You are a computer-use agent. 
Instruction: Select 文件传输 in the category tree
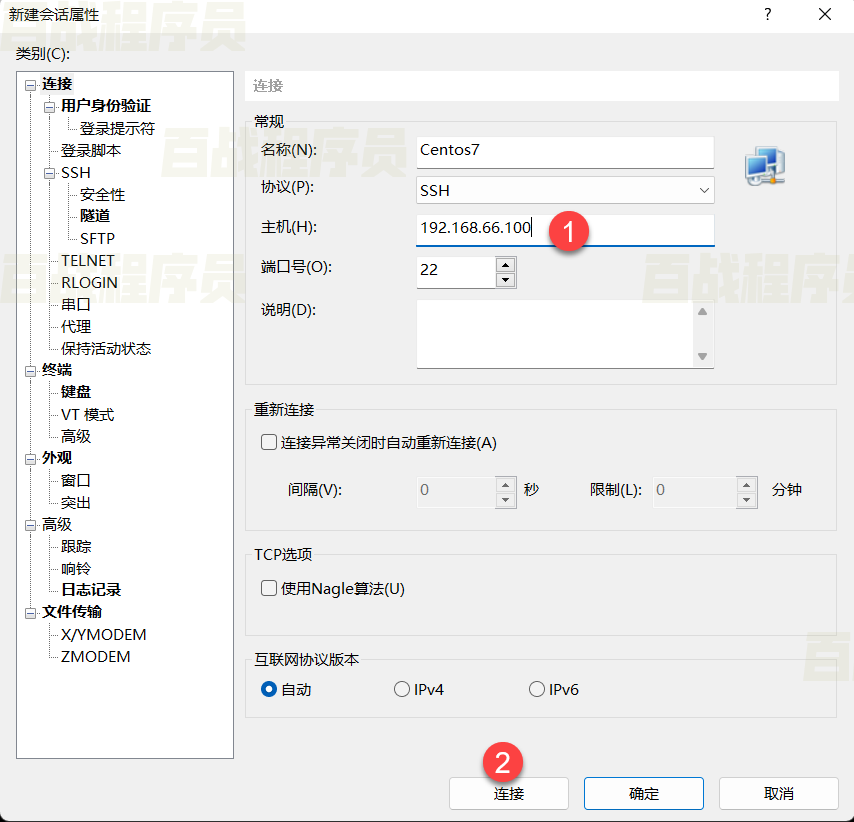coord(72,612)
